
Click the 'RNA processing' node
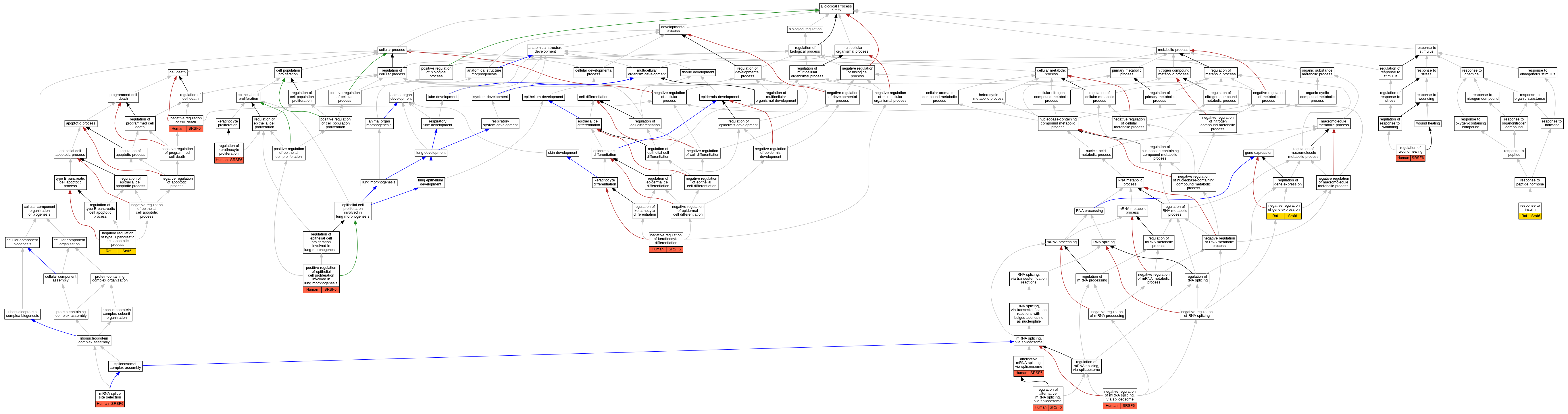[1090, 211]
